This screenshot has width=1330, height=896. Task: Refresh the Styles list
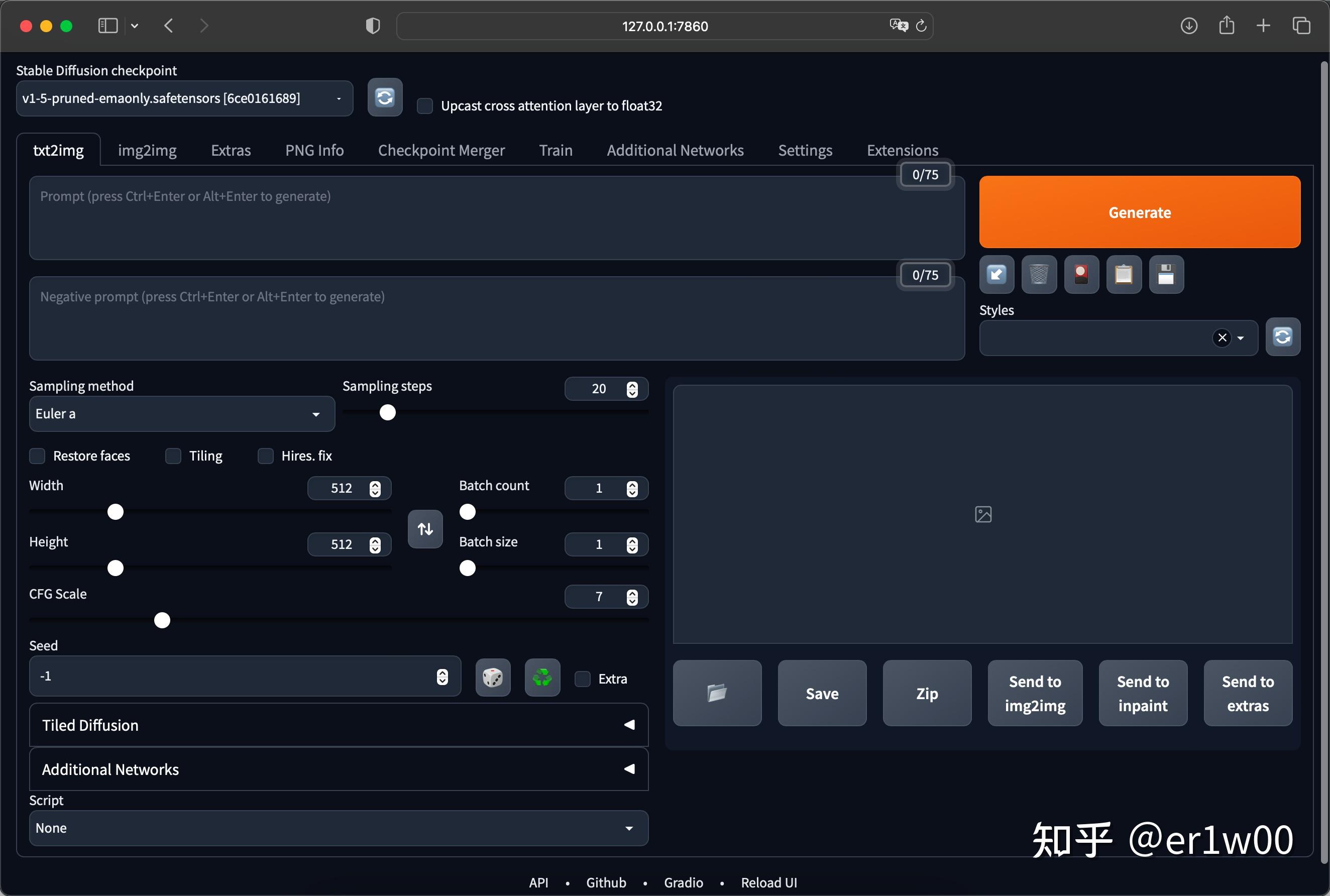(x=1283, y=337)
